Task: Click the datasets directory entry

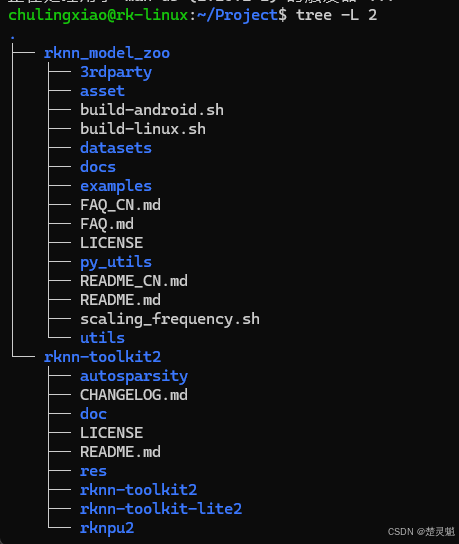Action: tap(116, 148)
